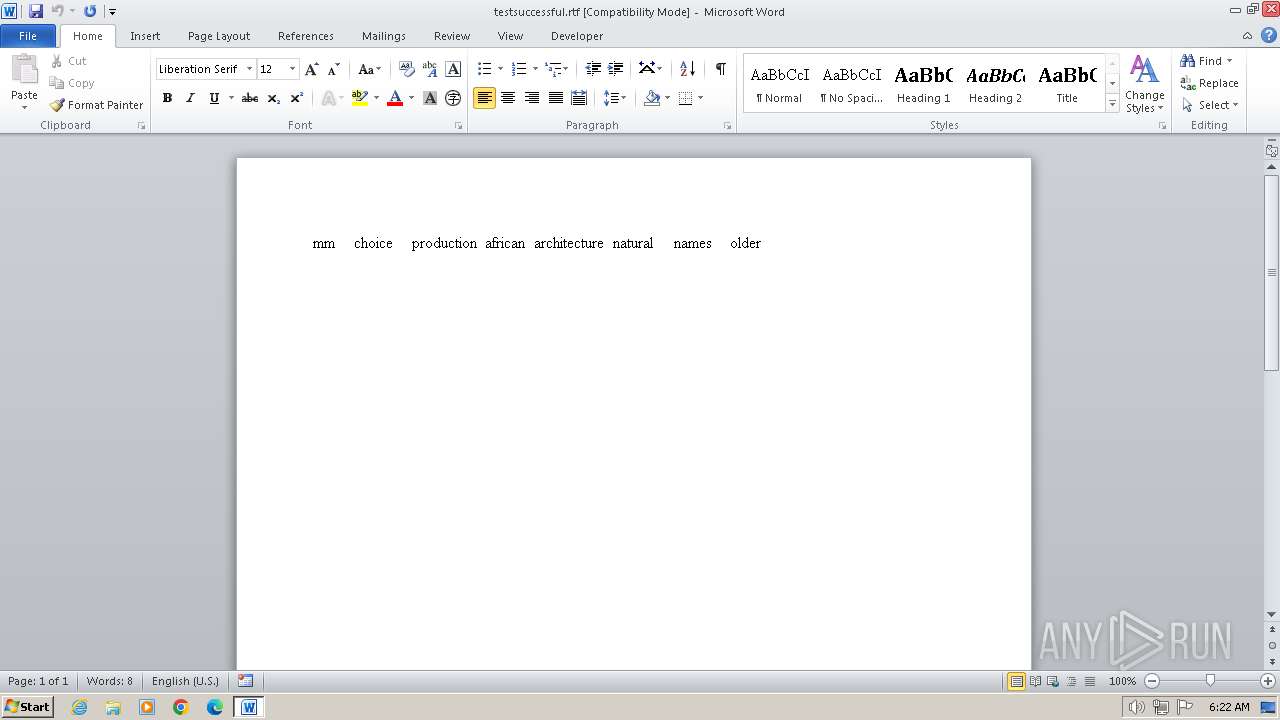
Task: Center the paragraph text
Action: pyautogui.click(x=508, y=98)
